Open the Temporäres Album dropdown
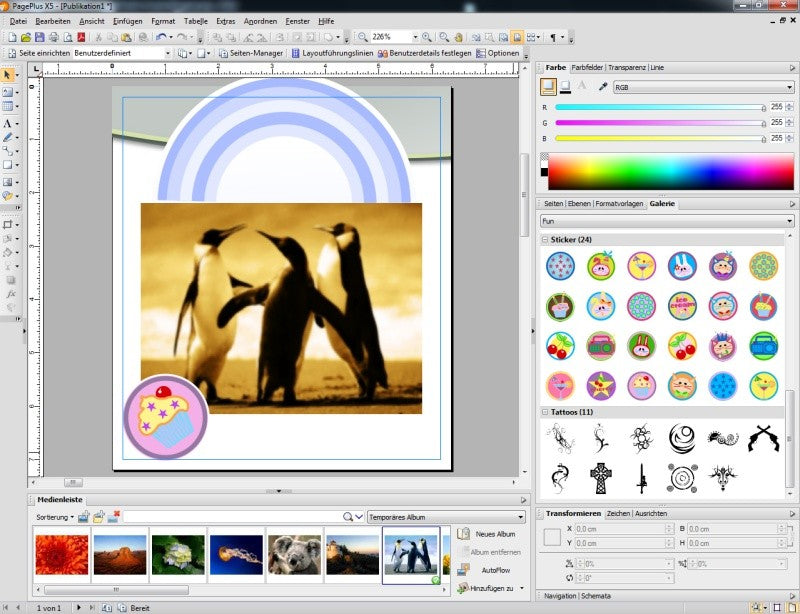Screen dimensions: 800x614 446,517
